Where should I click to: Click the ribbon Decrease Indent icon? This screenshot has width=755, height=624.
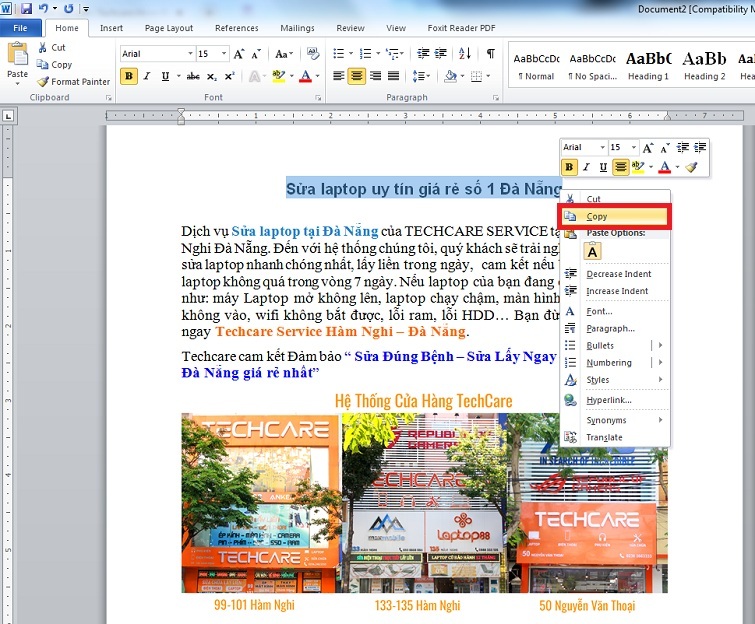tap(423, 53)
